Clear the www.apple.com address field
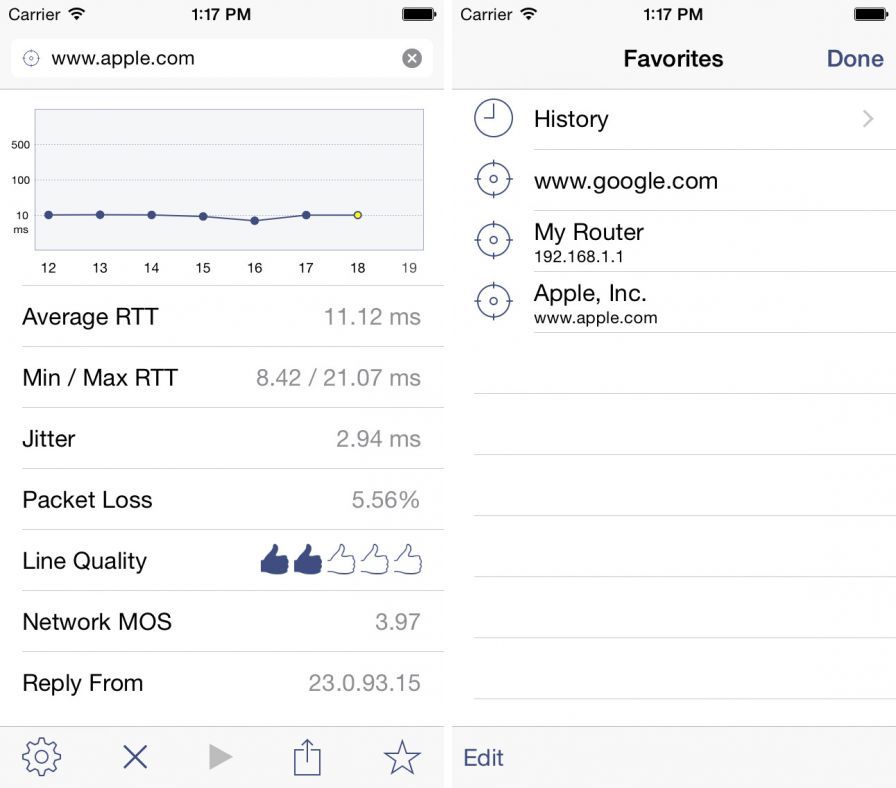 click(x=412, y=58)
